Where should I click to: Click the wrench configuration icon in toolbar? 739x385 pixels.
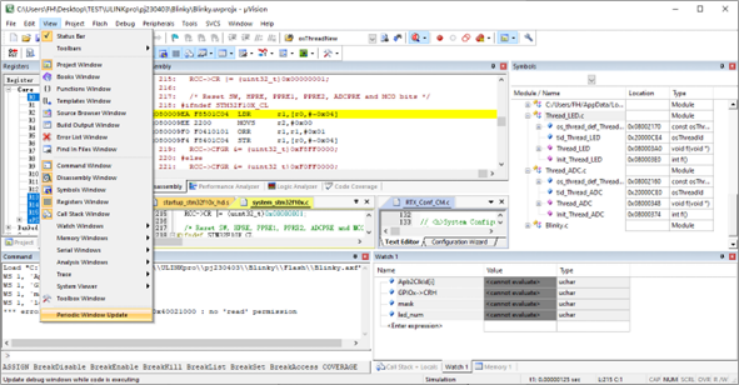pos(528,38)
